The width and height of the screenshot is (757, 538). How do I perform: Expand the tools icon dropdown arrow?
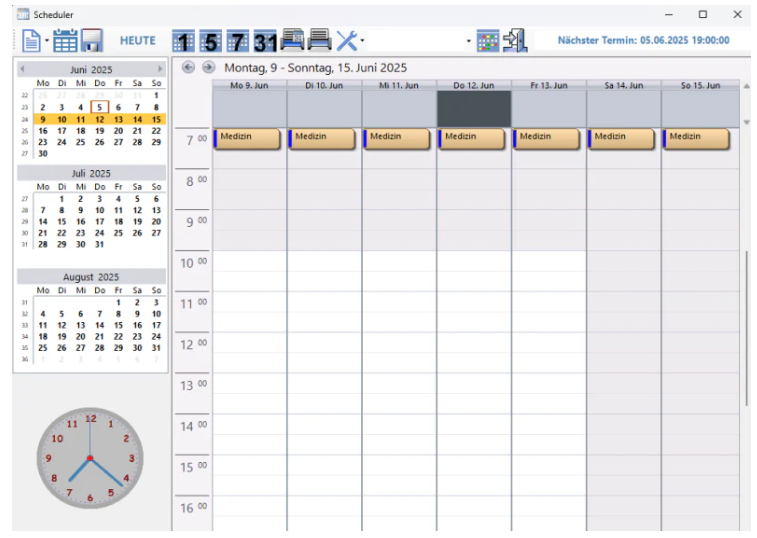[x=362, y=41]
